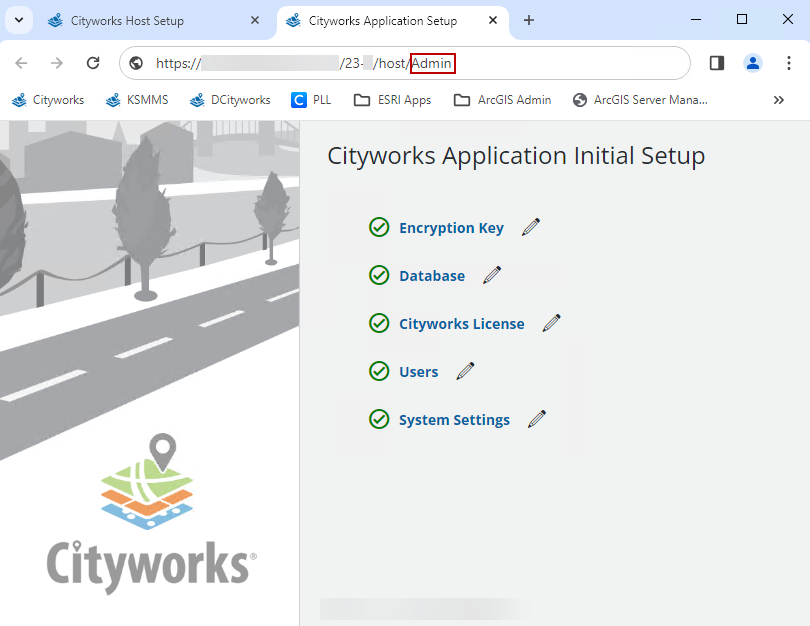This screenshot has height=626, width=810.
Task: Open the Users setup link
Action: [x=418, y=372]
